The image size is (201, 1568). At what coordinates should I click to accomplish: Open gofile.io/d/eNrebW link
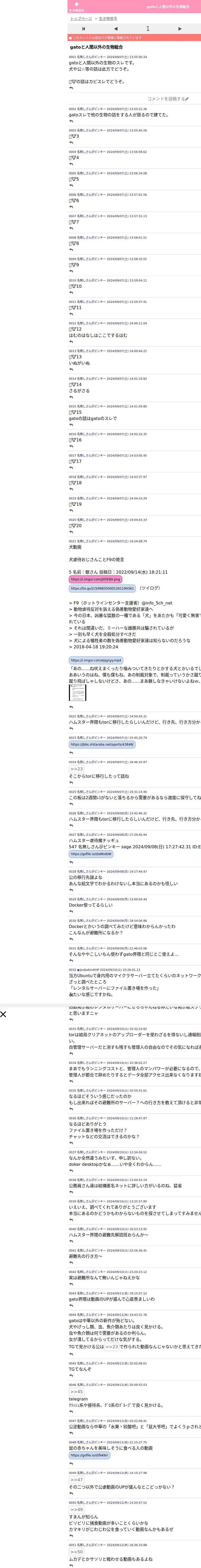coord(91,854)
